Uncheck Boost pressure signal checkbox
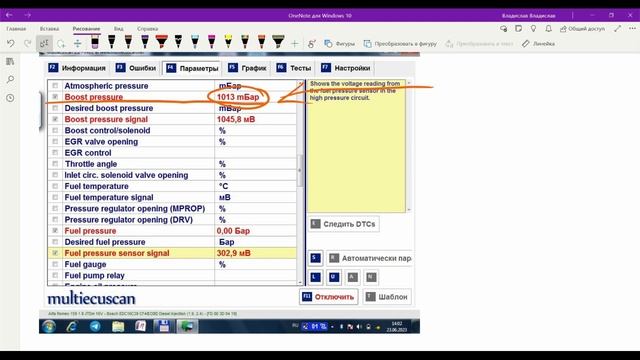Viewport: 640px width, 360px height. click(55, 119)
